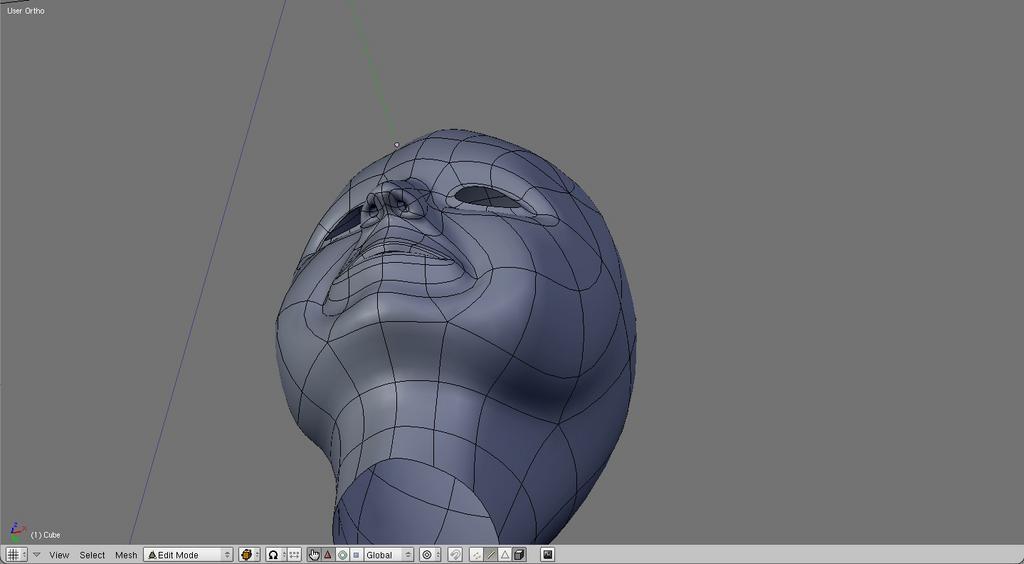Open the 3D View window type selector
The image size is (1024, 564).
click(x=16, y=555)
